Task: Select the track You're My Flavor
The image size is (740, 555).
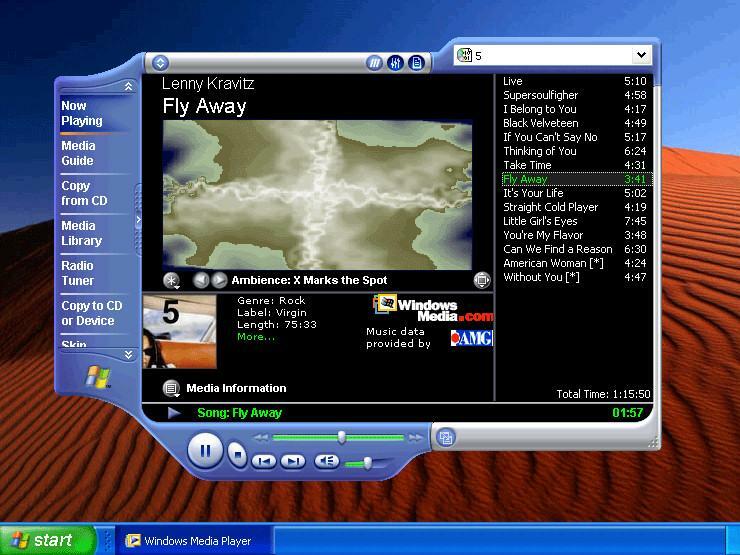Action: [575, 235]
